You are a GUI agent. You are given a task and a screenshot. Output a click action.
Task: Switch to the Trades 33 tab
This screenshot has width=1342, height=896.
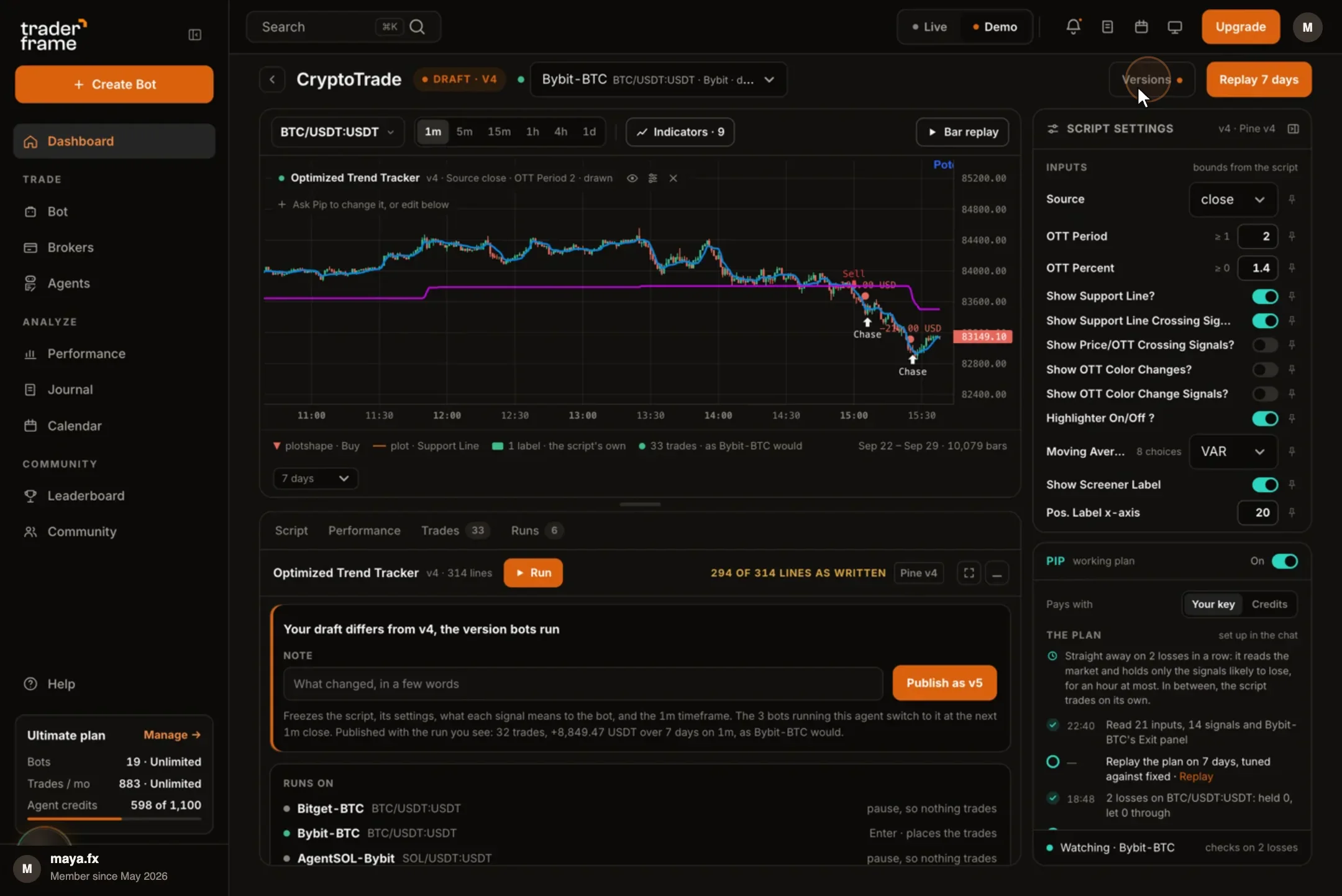[455, 531]
